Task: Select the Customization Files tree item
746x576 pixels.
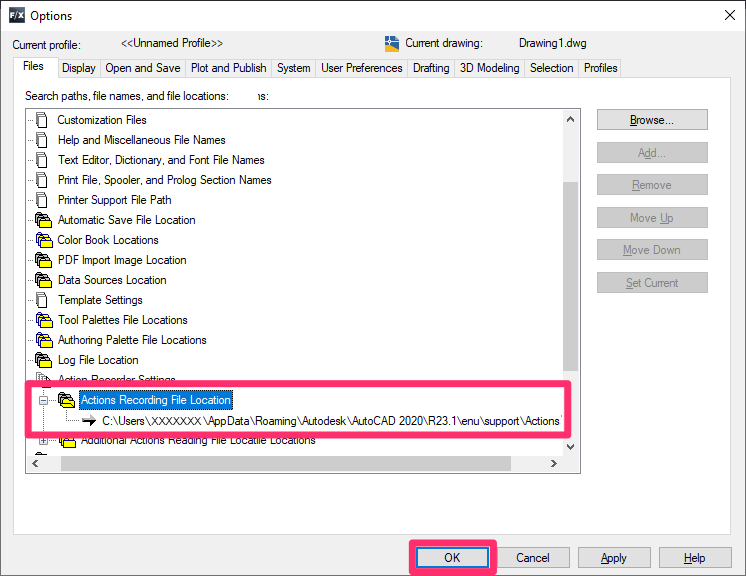Action: click(x=102, y=120)
